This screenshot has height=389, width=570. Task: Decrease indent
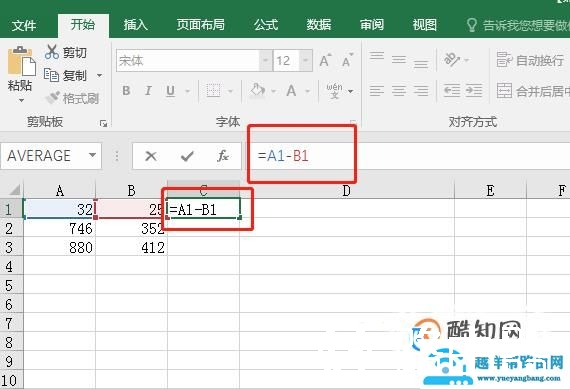point(452,91)
